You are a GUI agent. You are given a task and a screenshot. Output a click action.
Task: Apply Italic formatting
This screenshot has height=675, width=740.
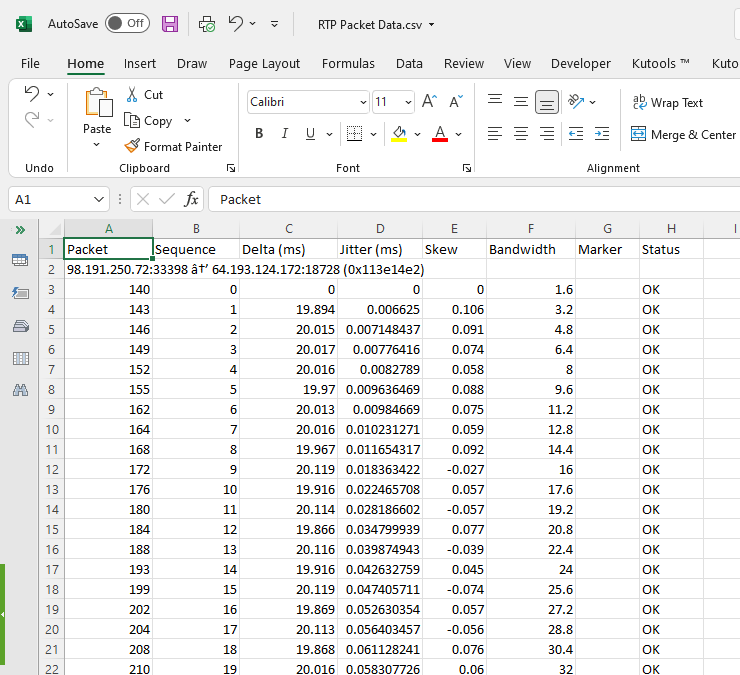point(284,134)
